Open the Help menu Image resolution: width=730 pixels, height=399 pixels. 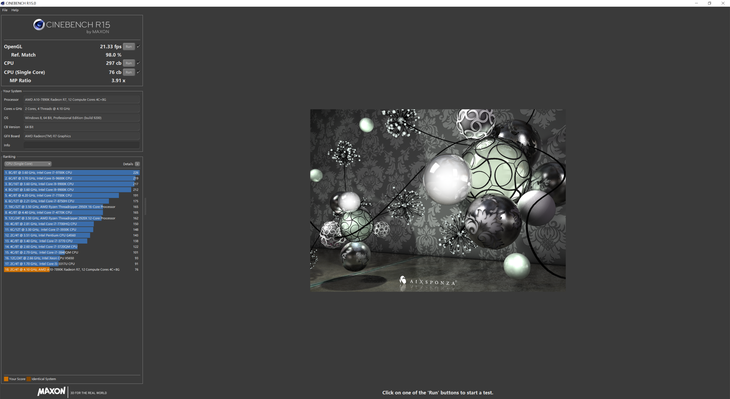point(15,10)
